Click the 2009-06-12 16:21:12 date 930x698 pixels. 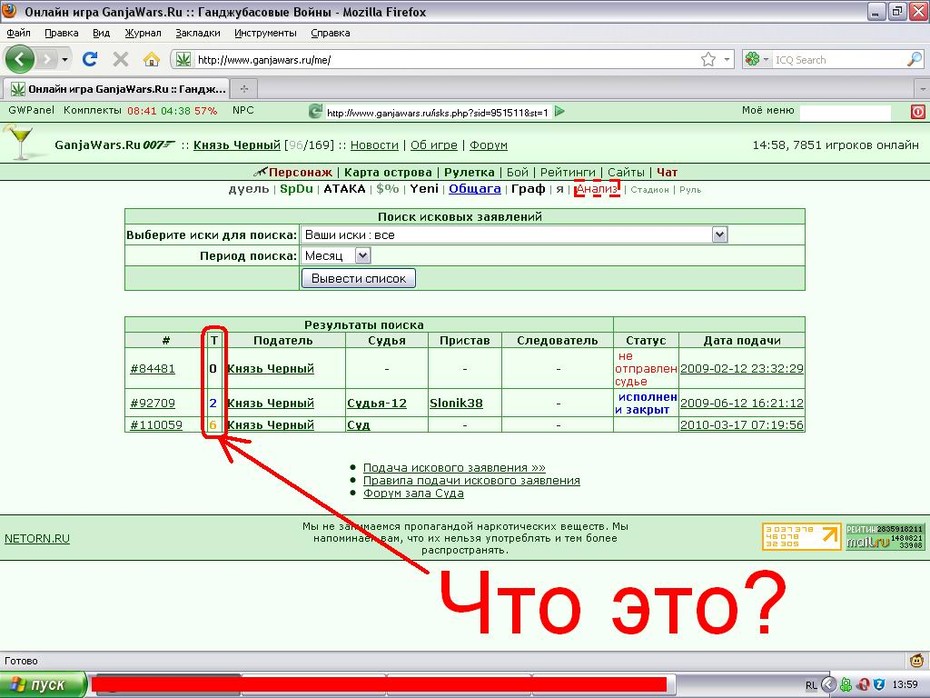coord(741,403)
